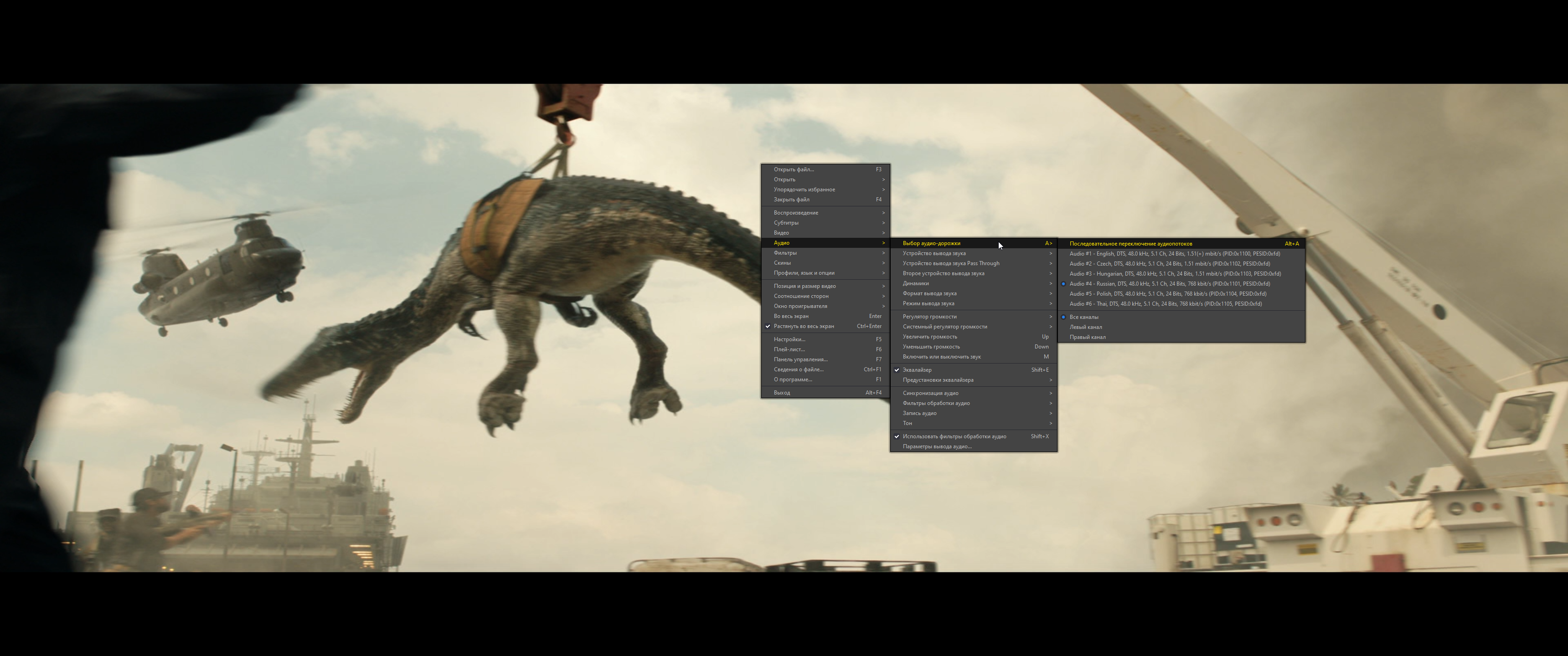The height and width of the screenshot is (656, 1568).
Task: Select Audio #4 Russian track
Action: pyautogui.click(x=1181, y=283)
